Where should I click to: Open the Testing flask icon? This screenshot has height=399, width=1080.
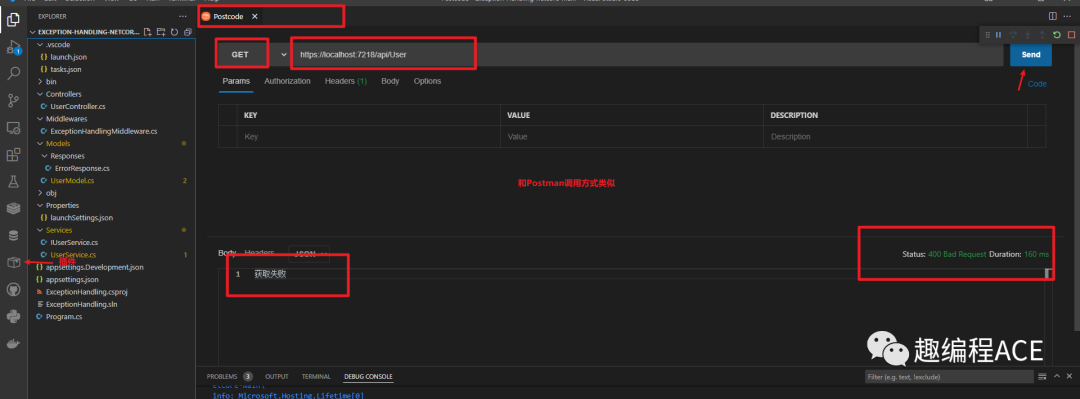[x=12, y=182]
